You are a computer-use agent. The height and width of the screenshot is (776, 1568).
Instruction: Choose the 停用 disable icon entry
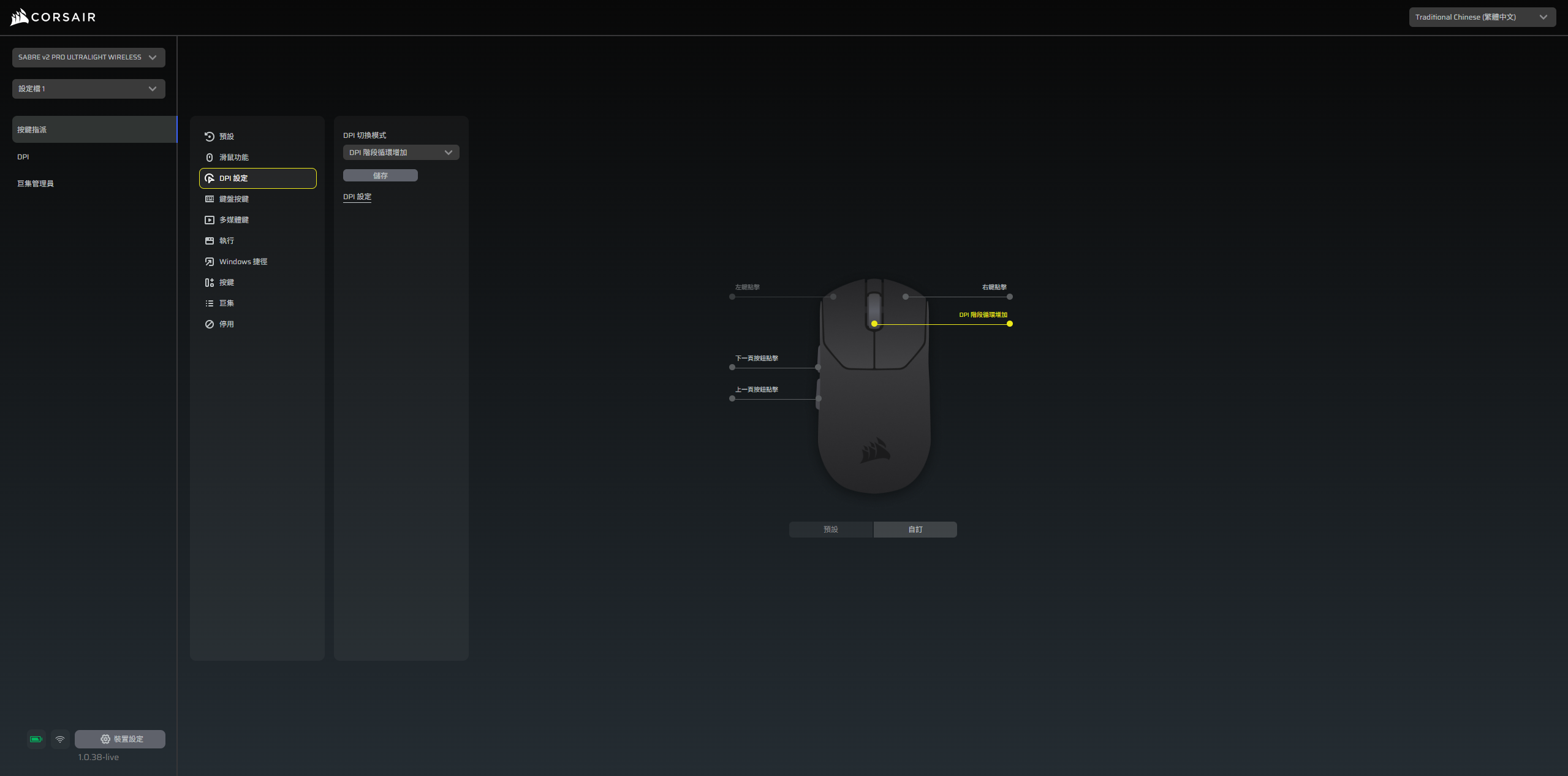210,324
